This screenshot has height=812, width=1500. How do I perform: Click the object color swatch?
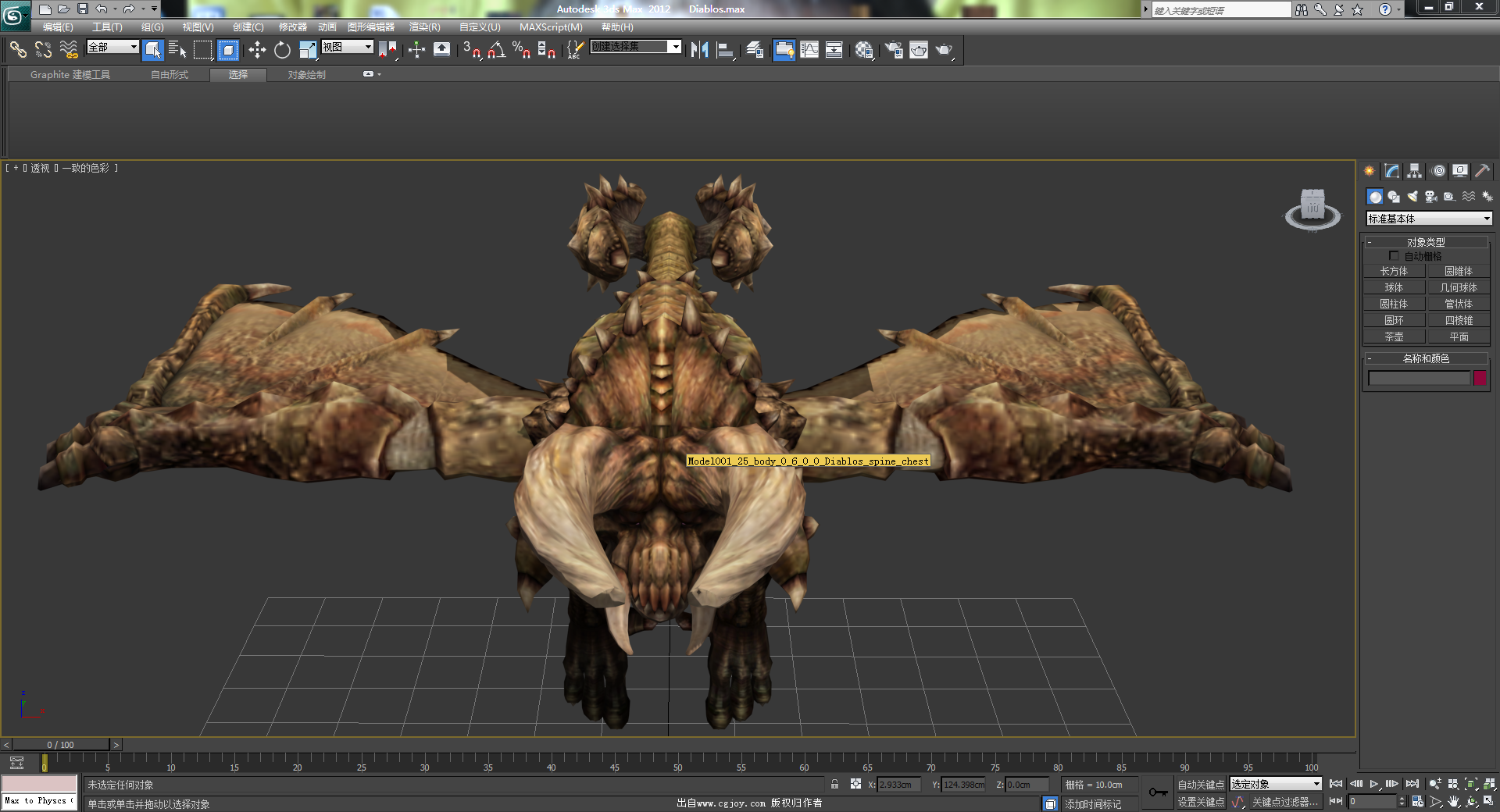click(1480, 378)
